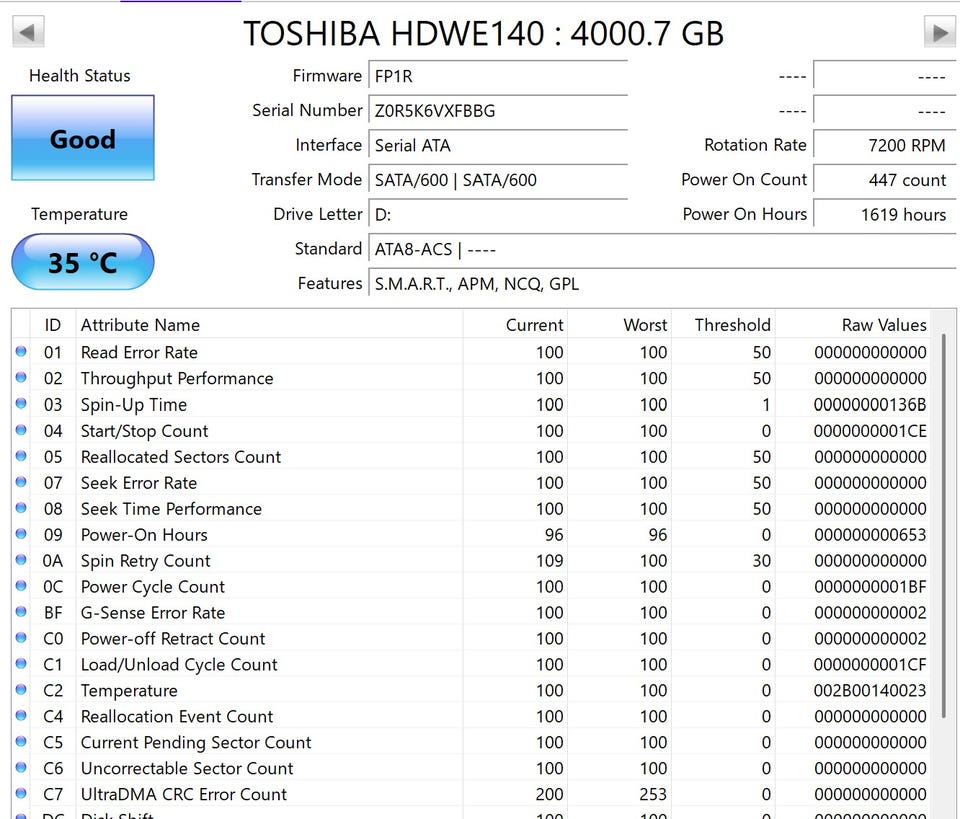Click status dot for Temperature attribute
Viewport: 960px width, 819px height.
(x=21, y=690)
